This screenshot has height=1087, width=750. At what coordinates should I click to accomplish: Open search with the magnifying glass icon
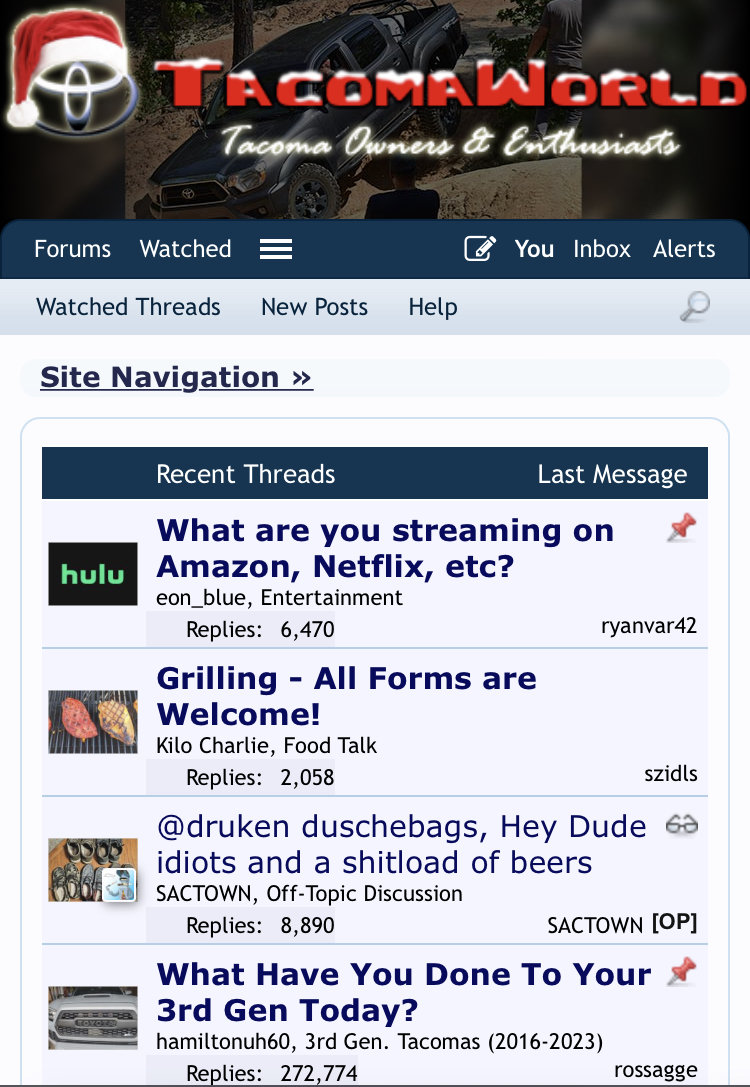click(695, 306)
